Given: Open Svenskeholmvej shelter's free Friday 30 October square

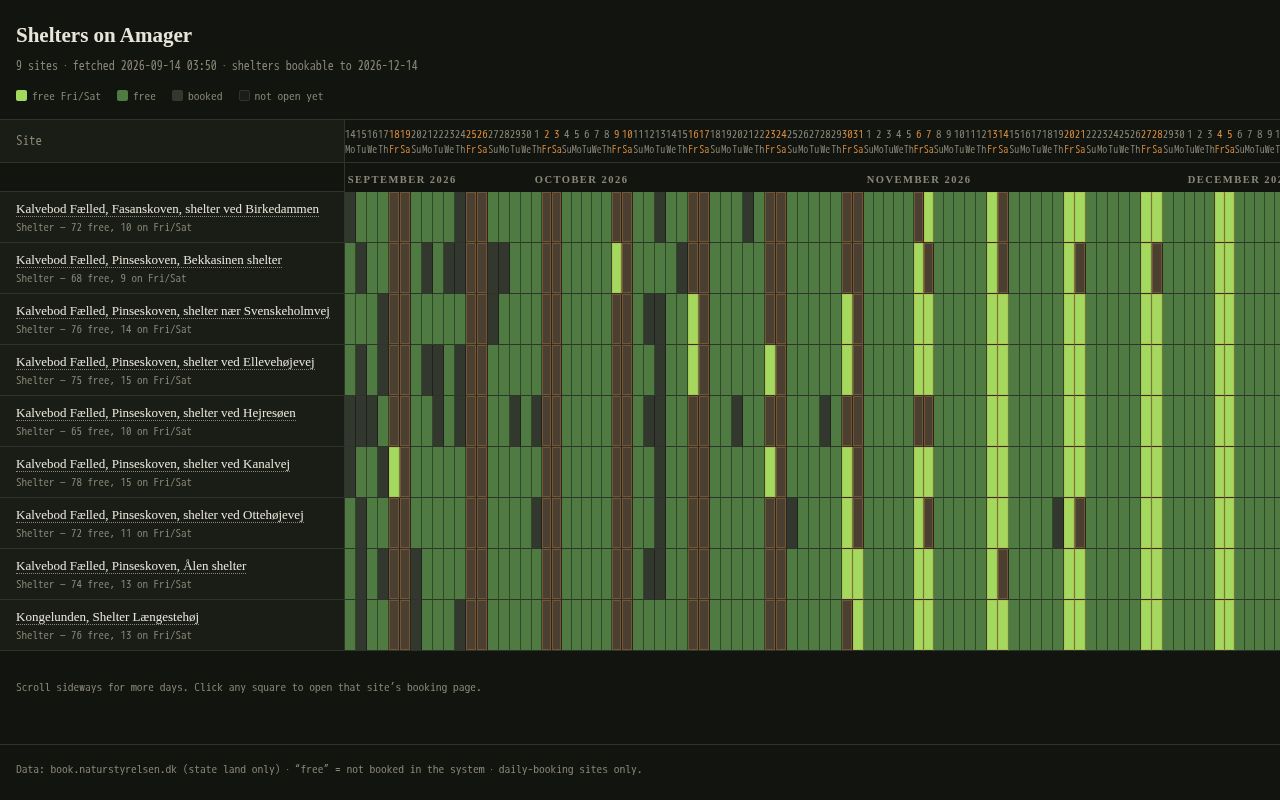Looking at the screenshot, I should [x=847, y=319].
